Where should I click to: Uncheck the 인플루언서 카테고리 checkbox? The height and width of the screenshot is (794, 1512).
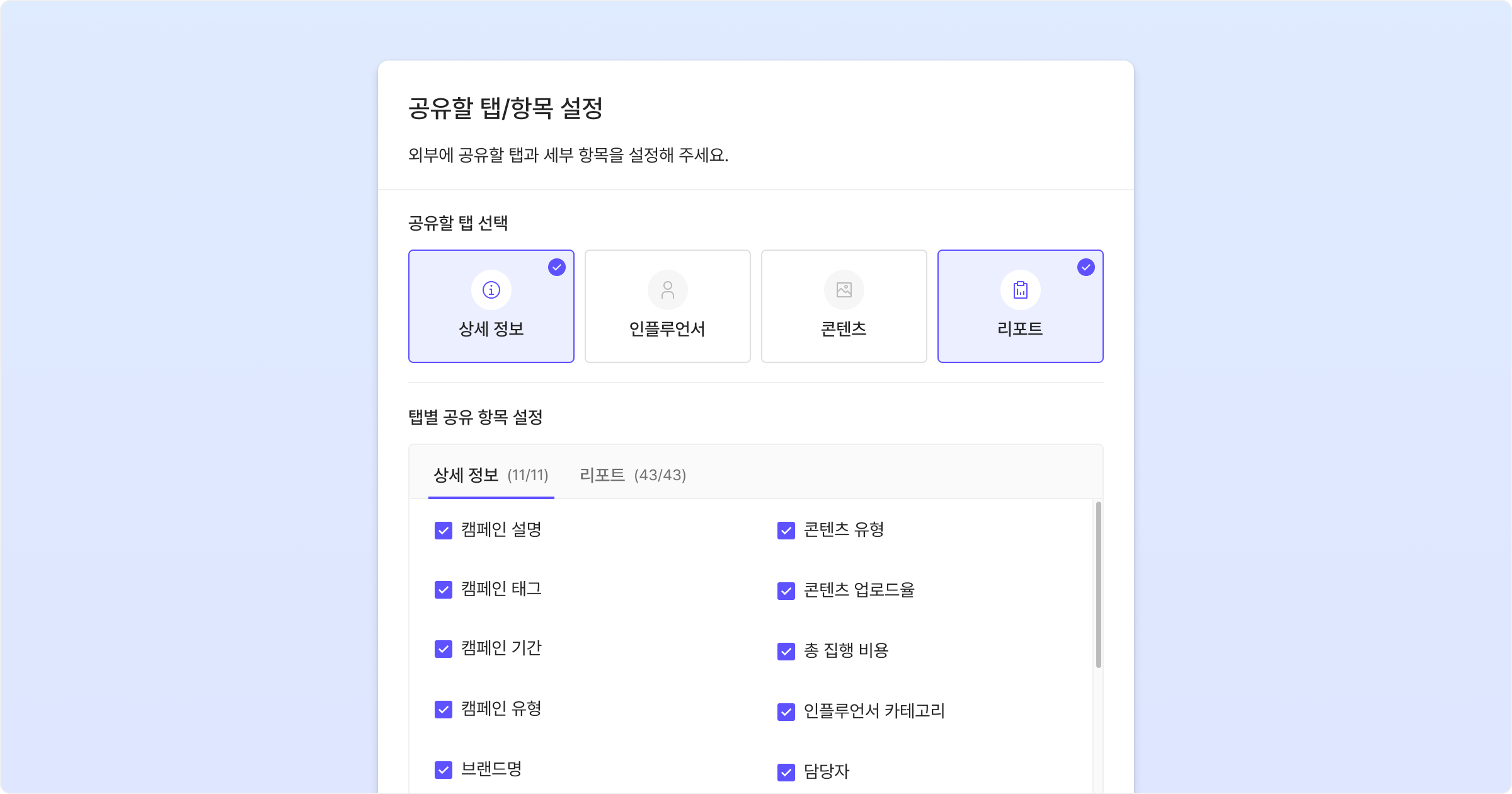(x=786, y=712)
